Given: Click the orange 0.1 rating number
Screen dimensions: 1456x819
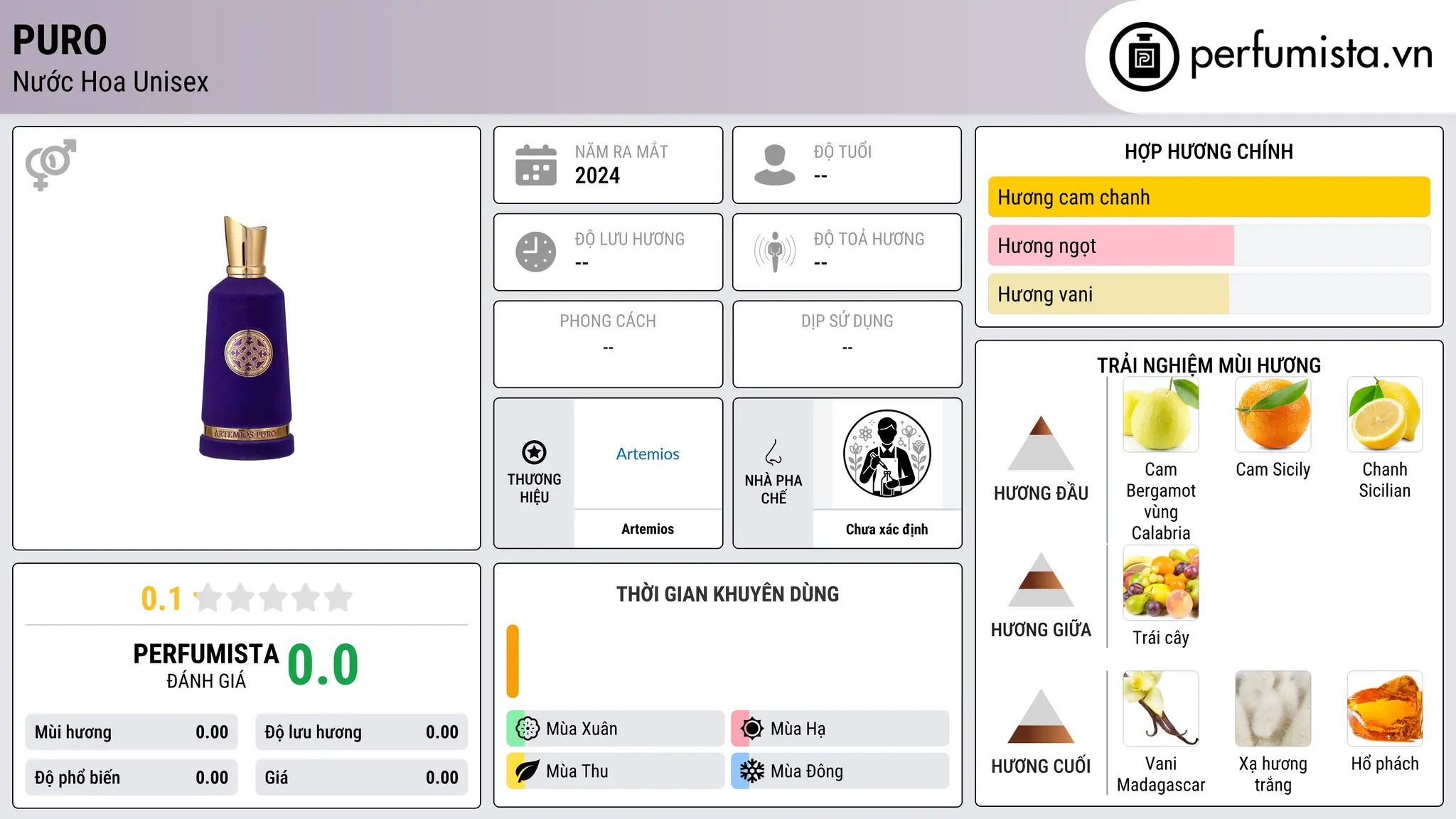Looking at the screenshot, I should tap(161, 599).
